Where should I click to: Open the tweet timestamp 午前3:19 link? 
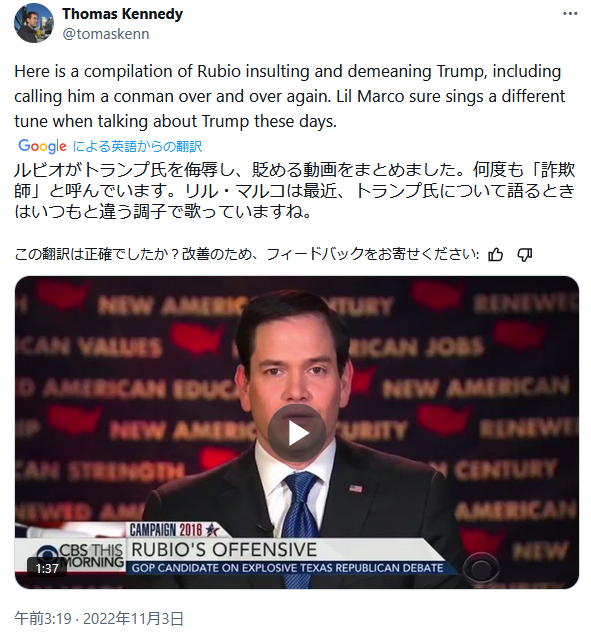pyautogui.click(x=43, y=618)
